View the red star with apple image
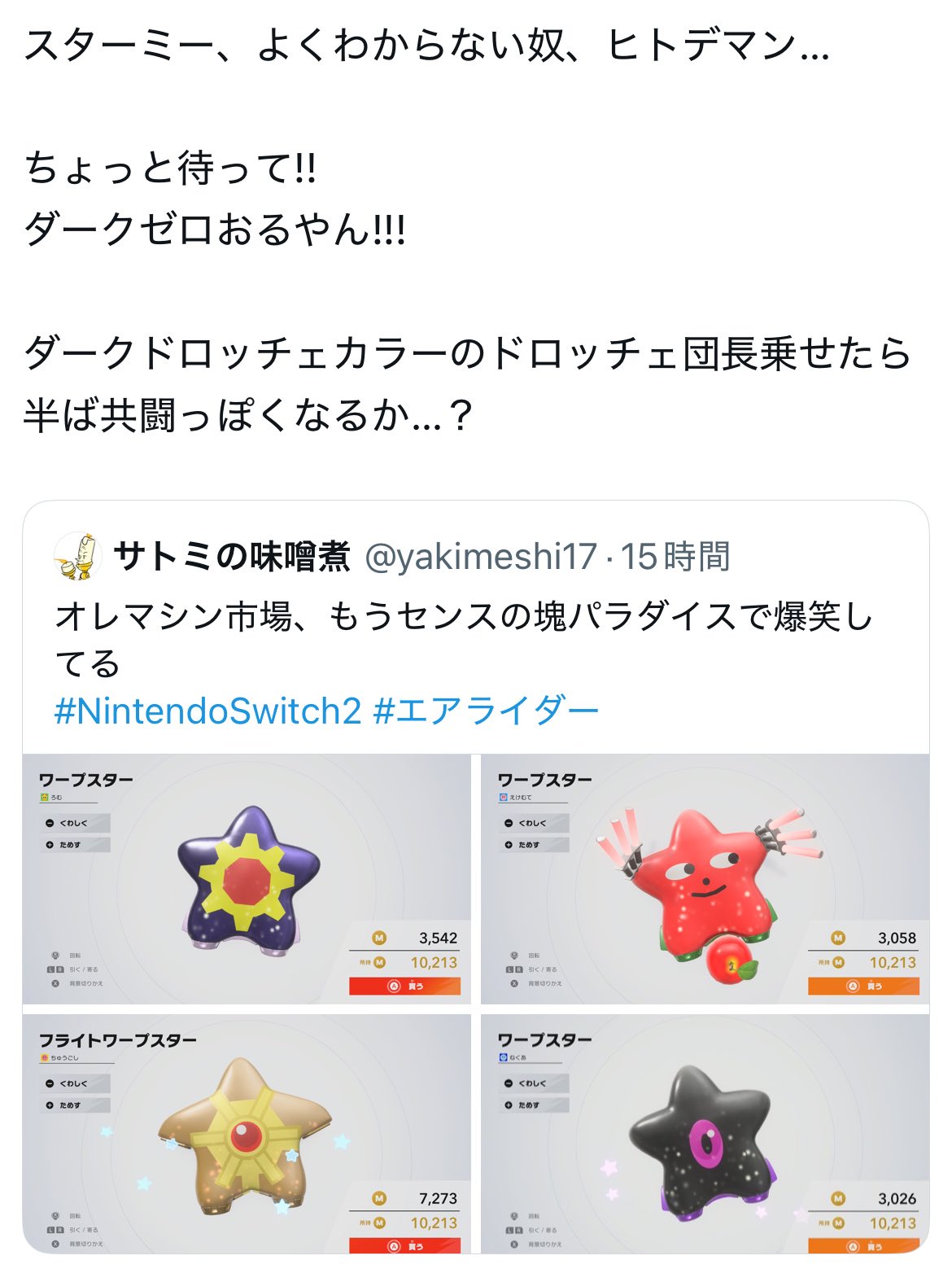 click(705, 879)
